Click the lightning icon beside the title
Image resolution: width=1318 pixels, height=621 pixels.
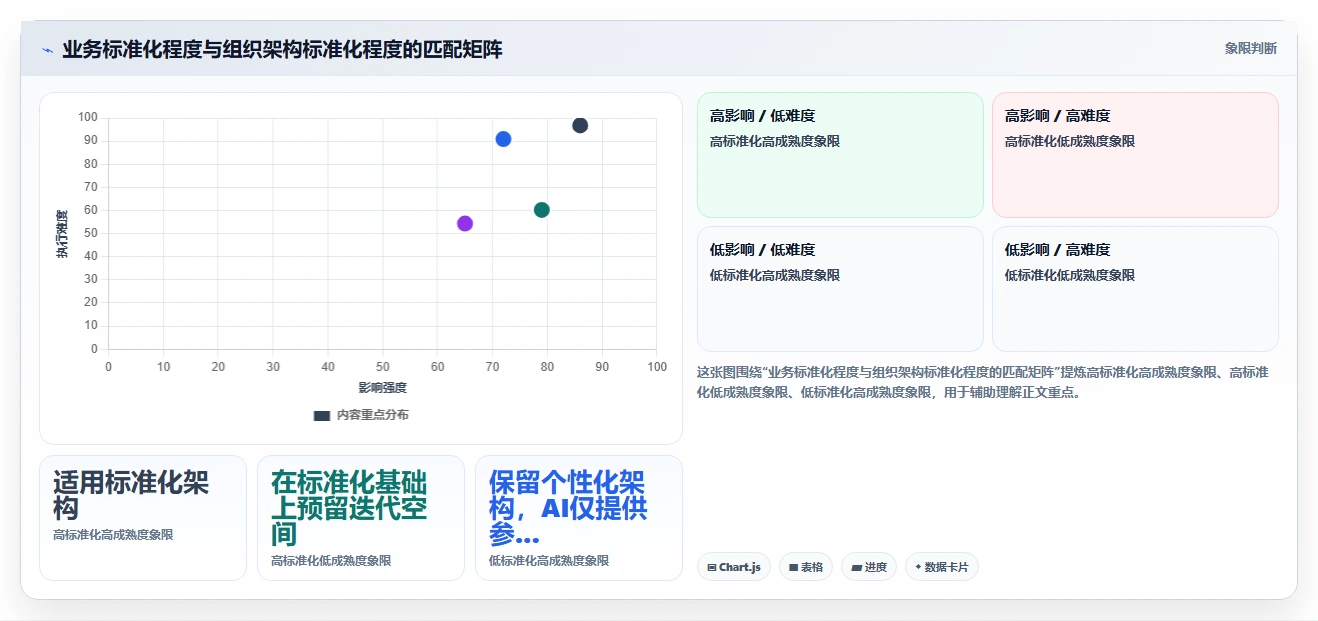[47, 49]
